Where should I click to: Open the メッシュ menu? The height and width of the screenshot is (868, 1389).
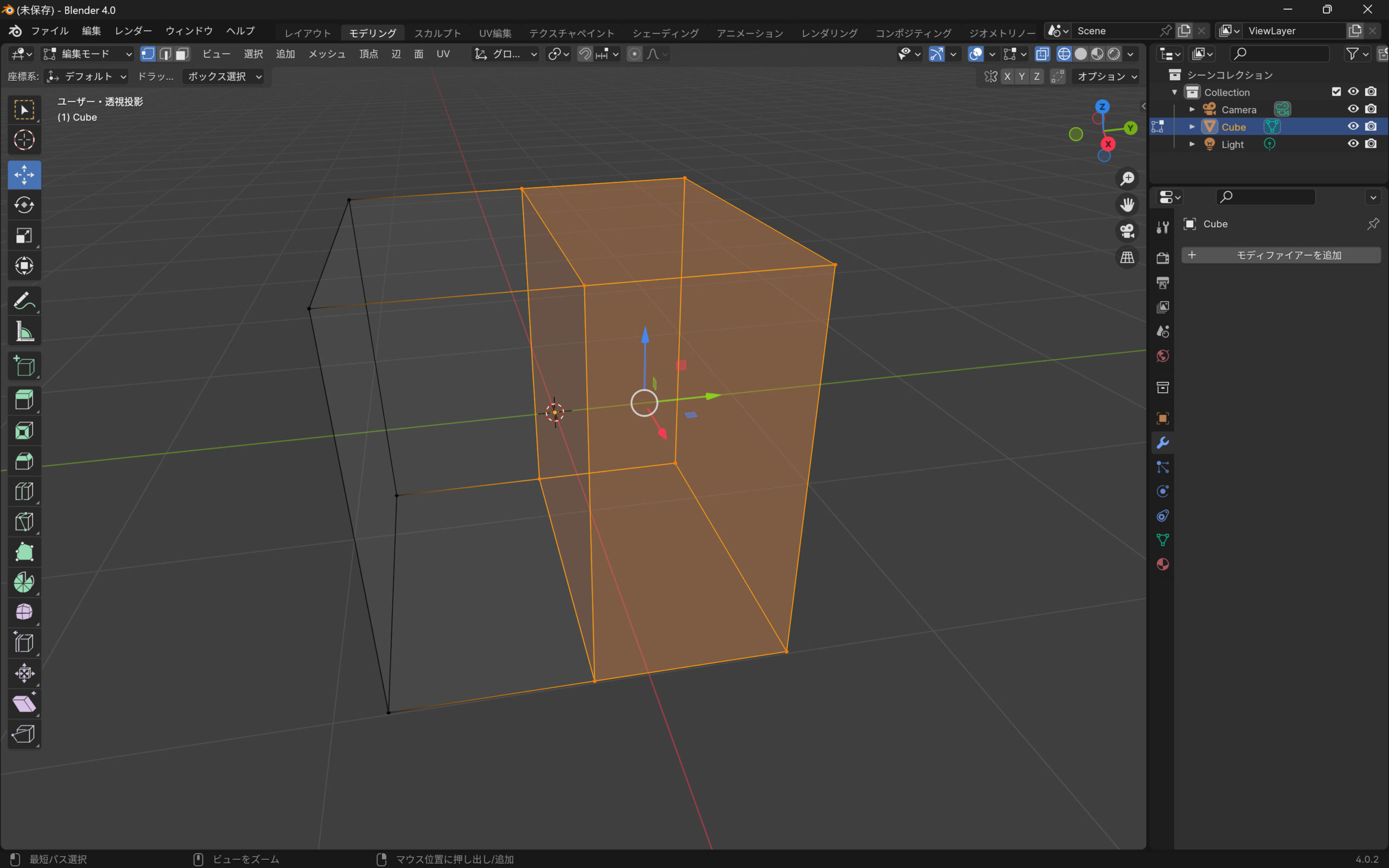(327, 54)
